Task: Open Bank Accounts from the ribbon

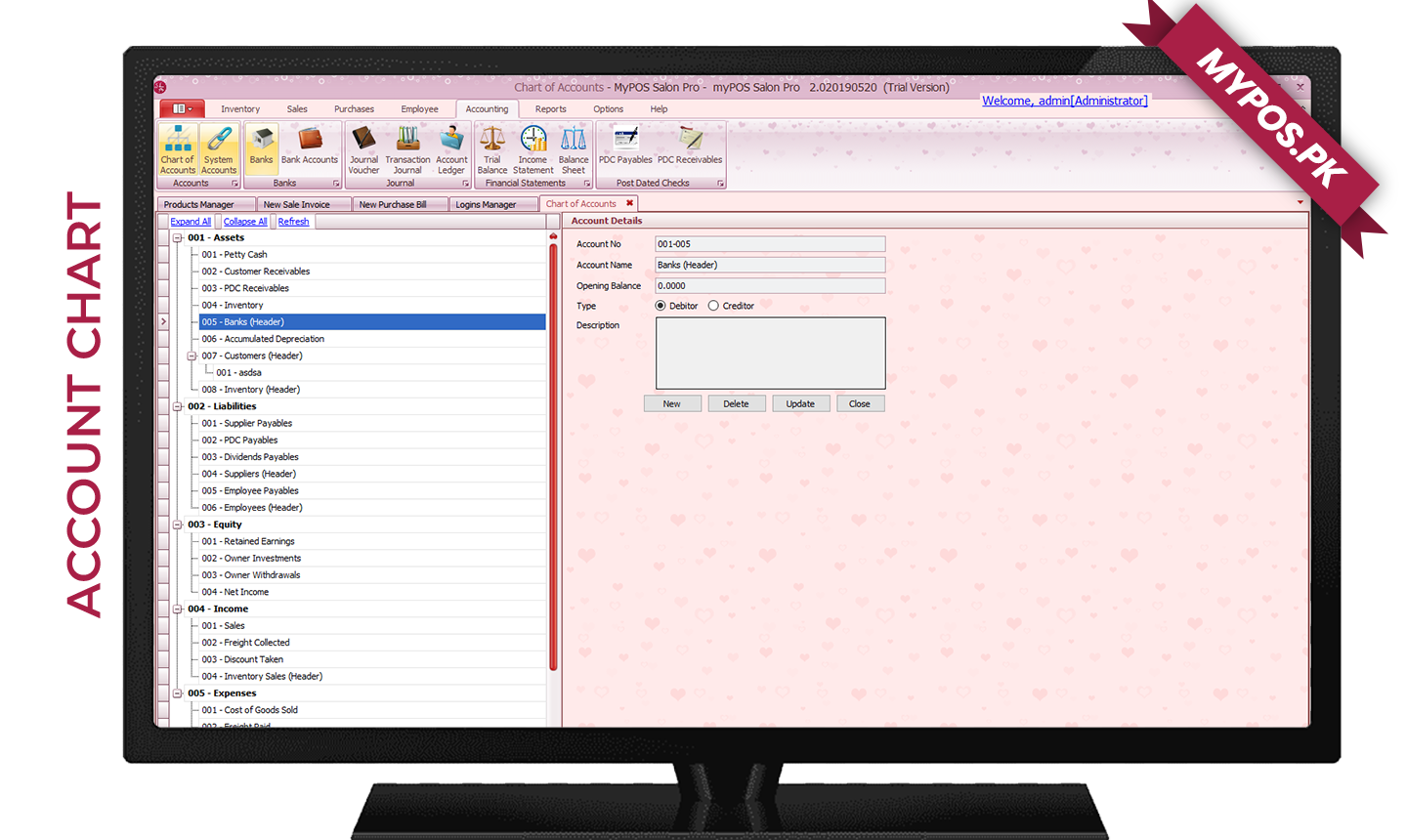Action: [310, 145]
